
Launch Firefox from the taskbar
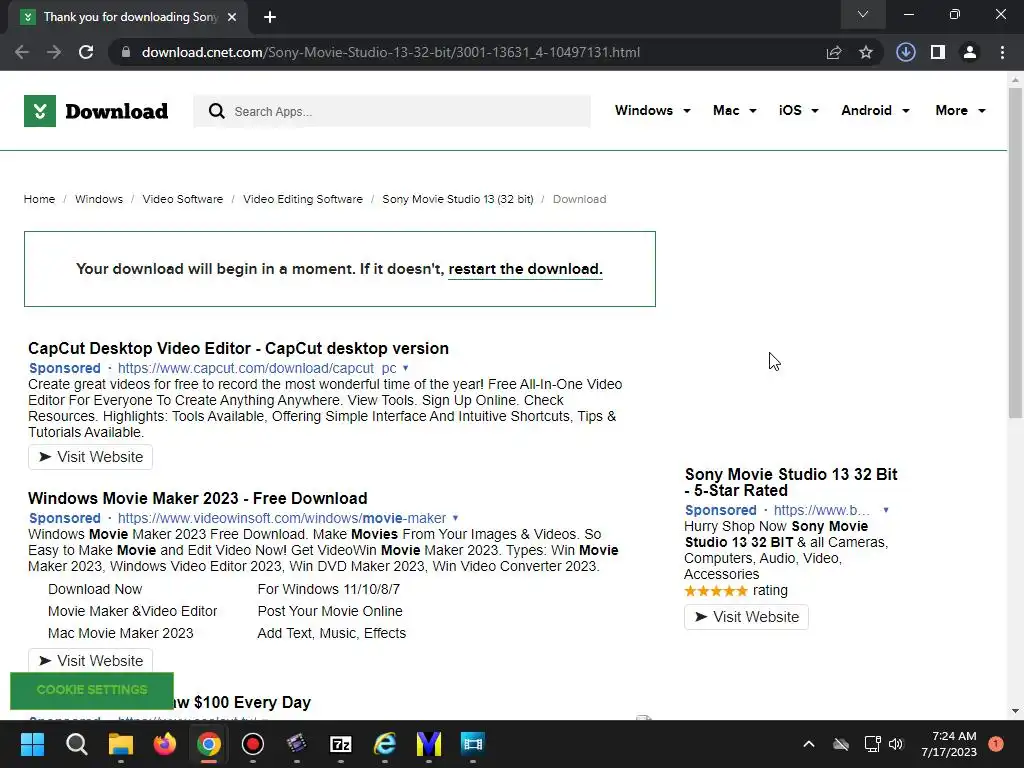pos(165,744)
